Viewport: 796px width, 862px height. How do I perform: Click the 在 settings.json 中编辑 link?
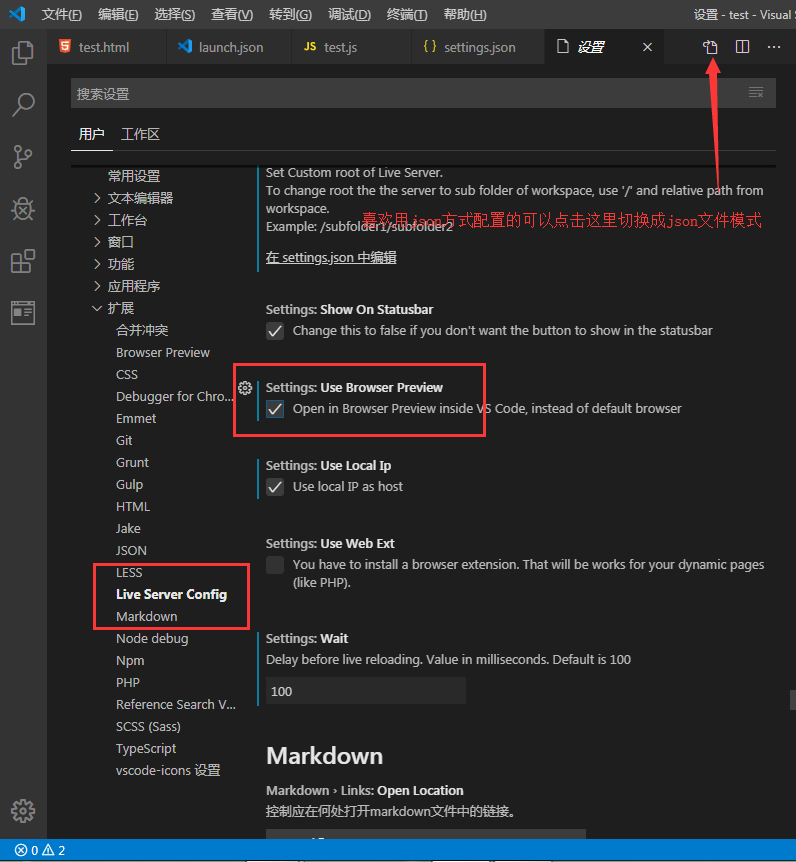[x=331, y=257]
